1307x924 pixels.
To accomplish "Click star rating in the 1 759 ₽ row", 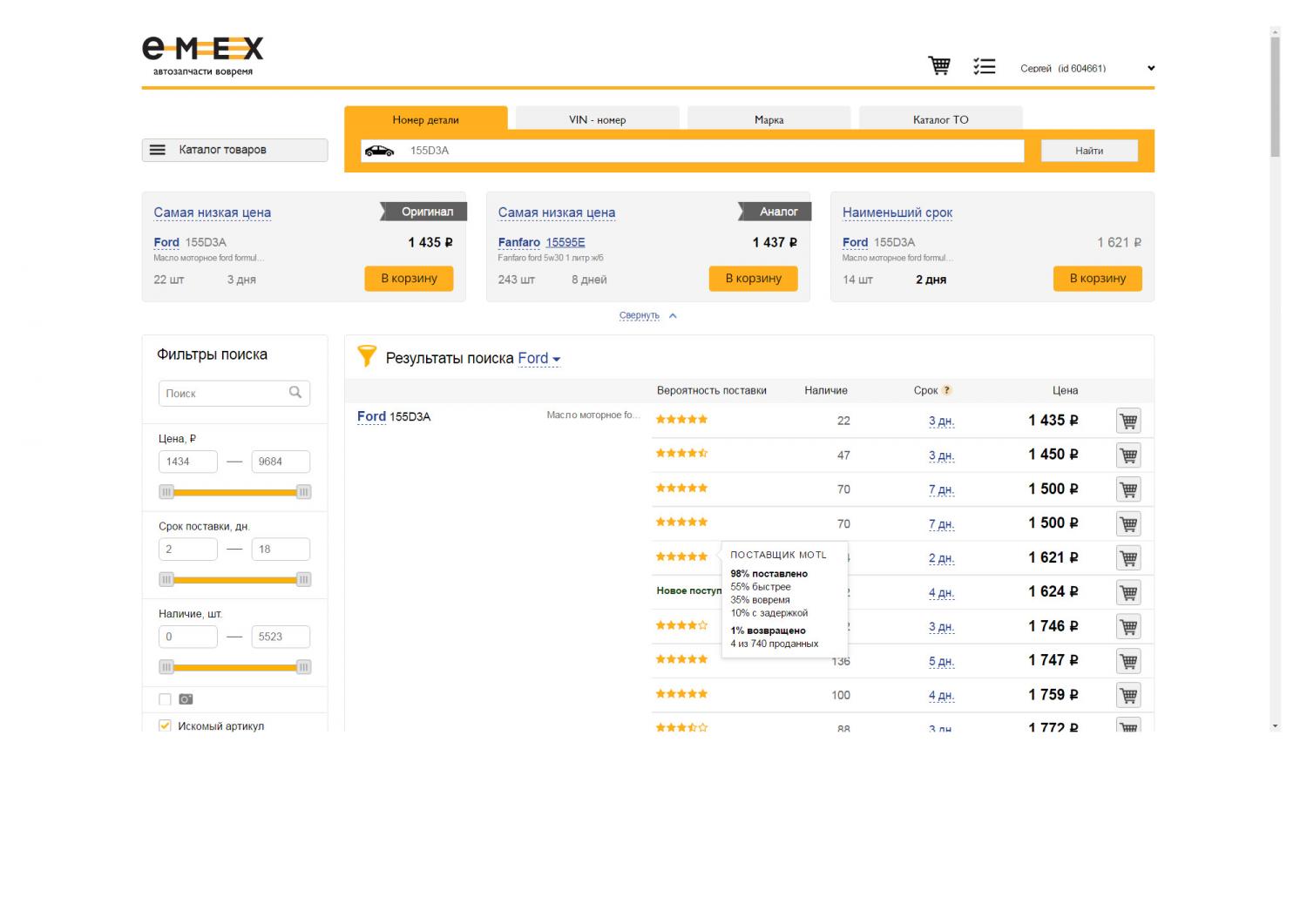I will pyautogui.click(x=681, y=694).
